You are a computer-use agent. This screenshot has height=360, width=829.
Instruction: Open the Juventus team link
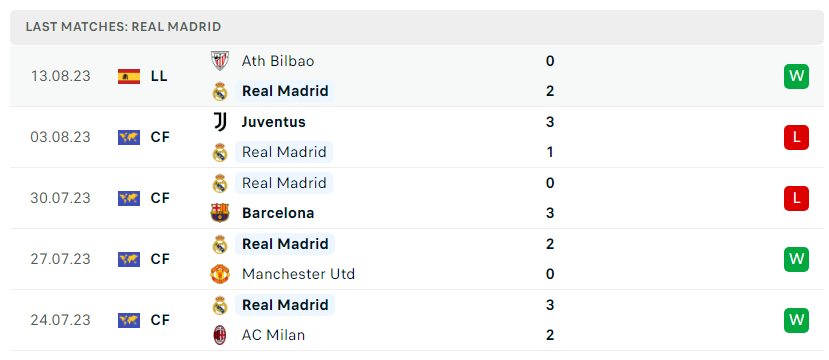coord(273,122)
